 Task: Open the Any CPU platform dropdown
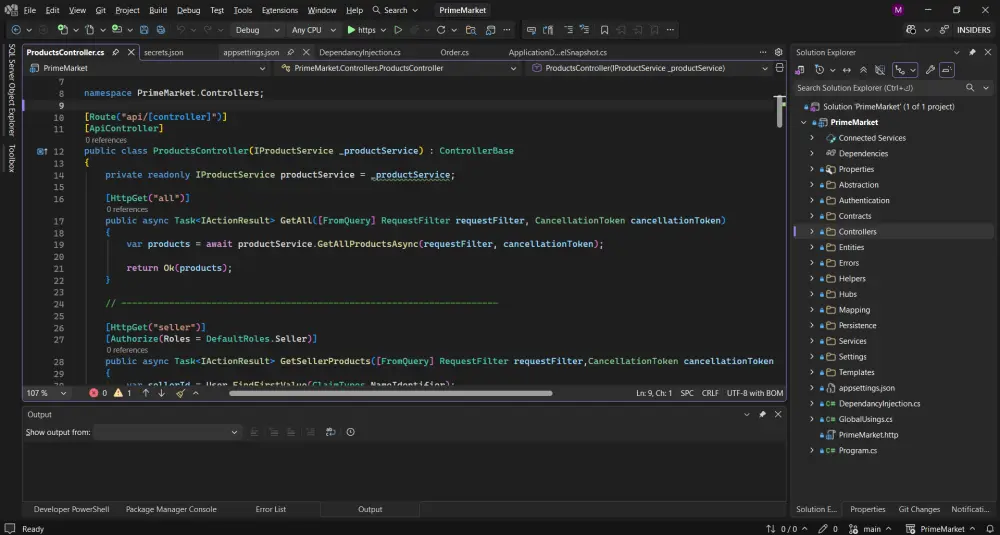click(312, 30)
